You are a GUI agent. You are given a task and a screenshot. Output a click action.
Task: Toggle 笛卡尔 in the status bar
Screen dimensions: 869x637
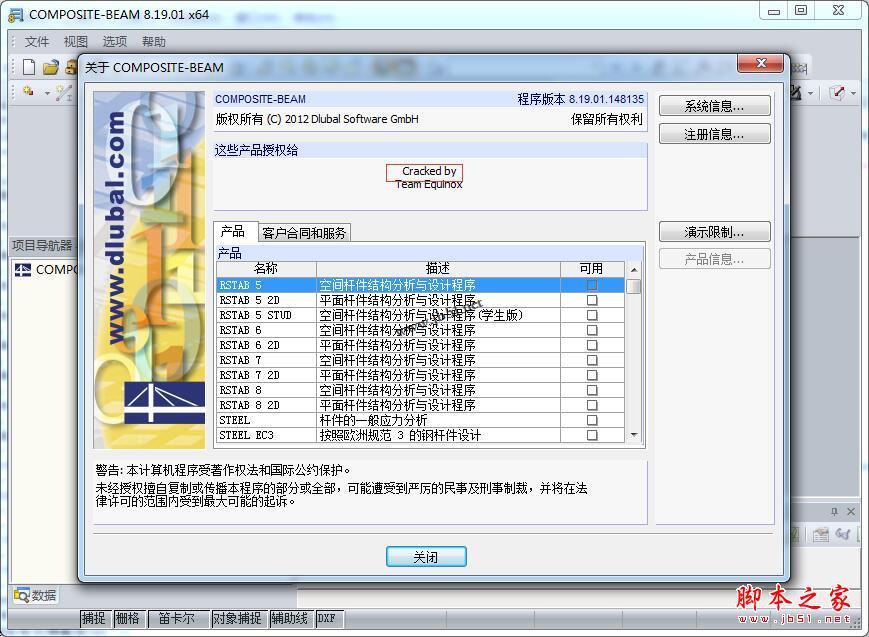(177, 618)
